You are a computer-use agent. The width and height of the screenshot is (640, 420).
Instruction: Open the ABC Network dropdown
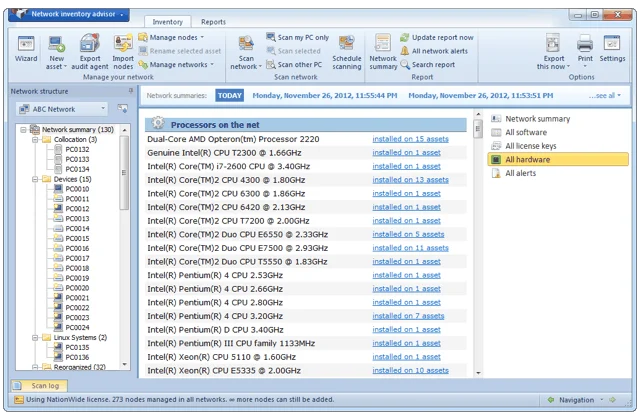tap(62, 109)
